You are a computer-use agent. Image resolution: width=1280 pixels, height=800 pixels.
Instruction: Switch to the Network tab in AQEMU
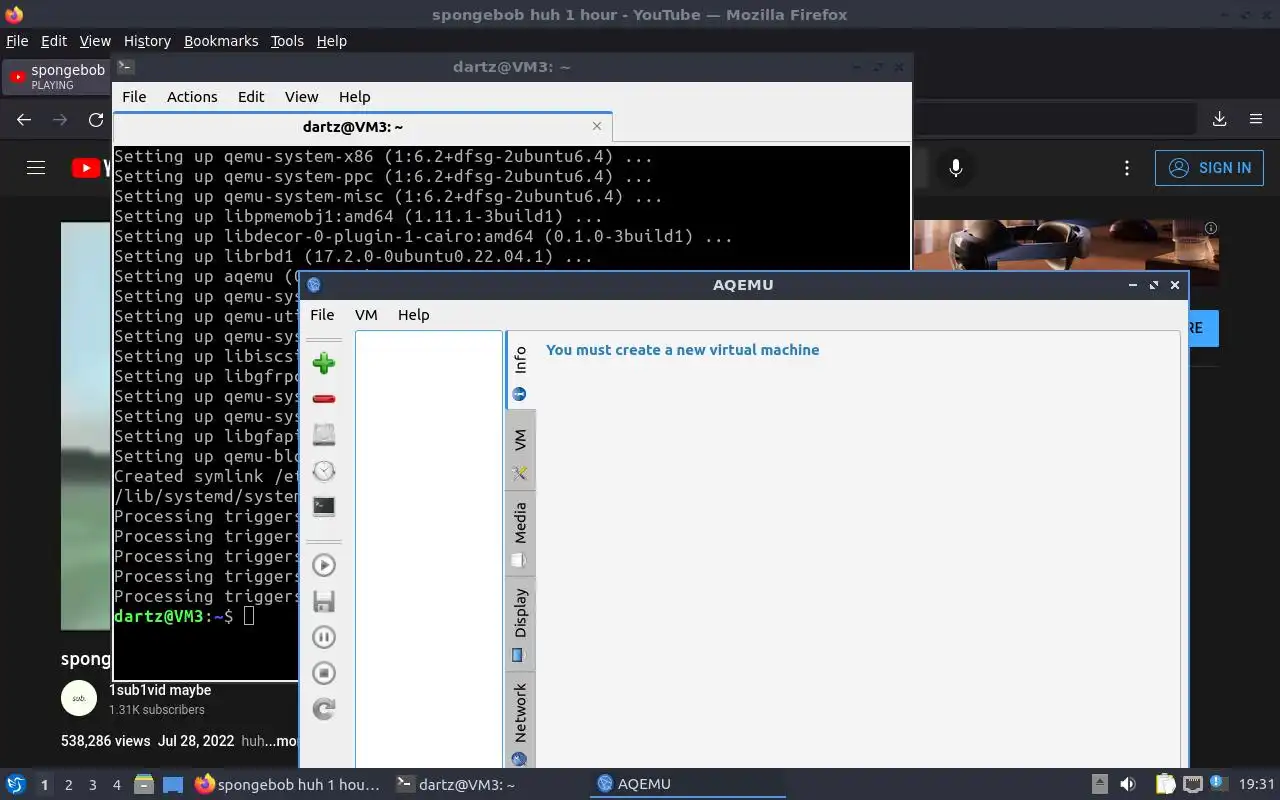[520, 722]
